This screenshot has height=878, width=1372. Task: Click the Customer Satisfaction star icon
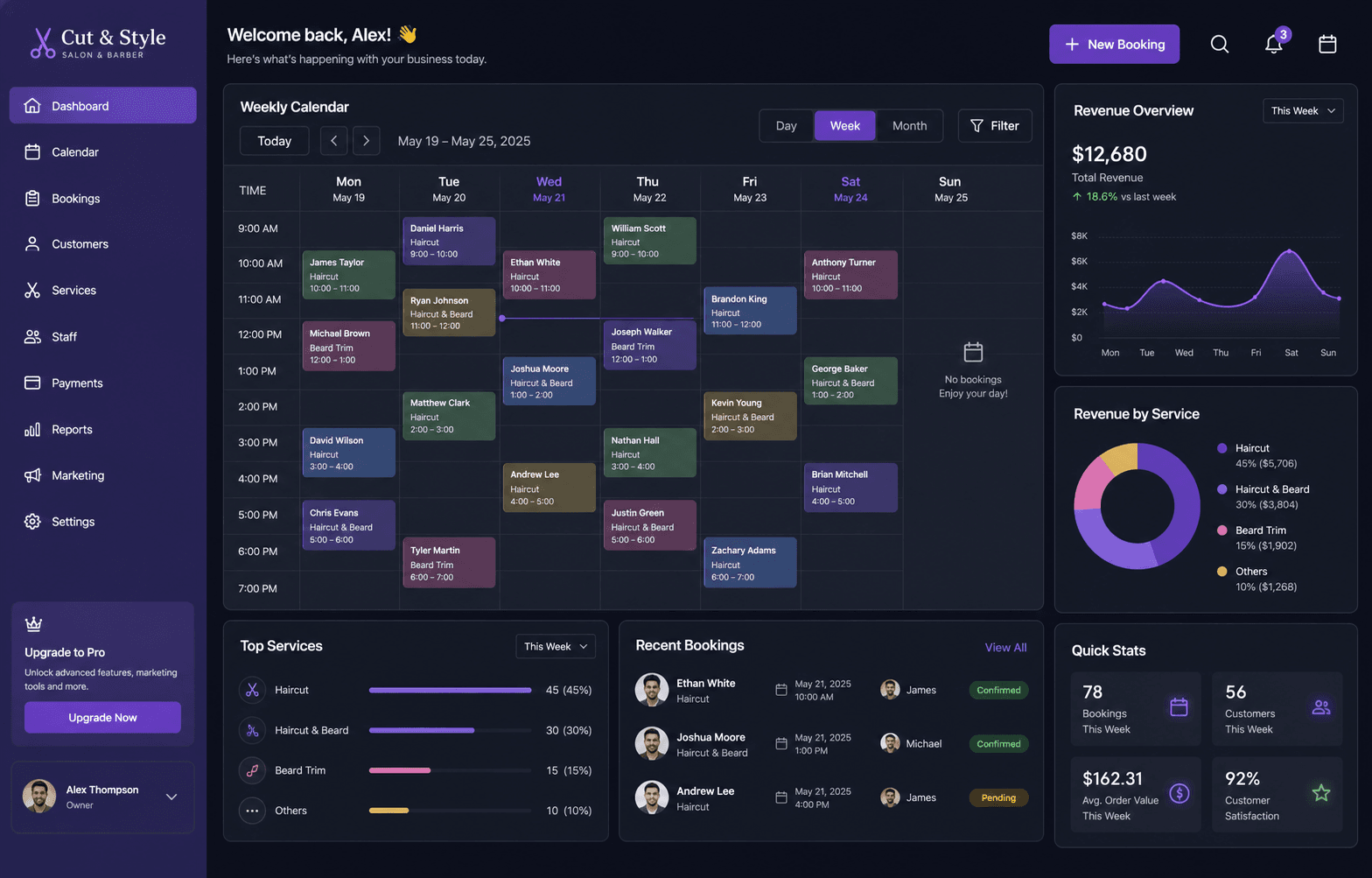coord(1321,793)
